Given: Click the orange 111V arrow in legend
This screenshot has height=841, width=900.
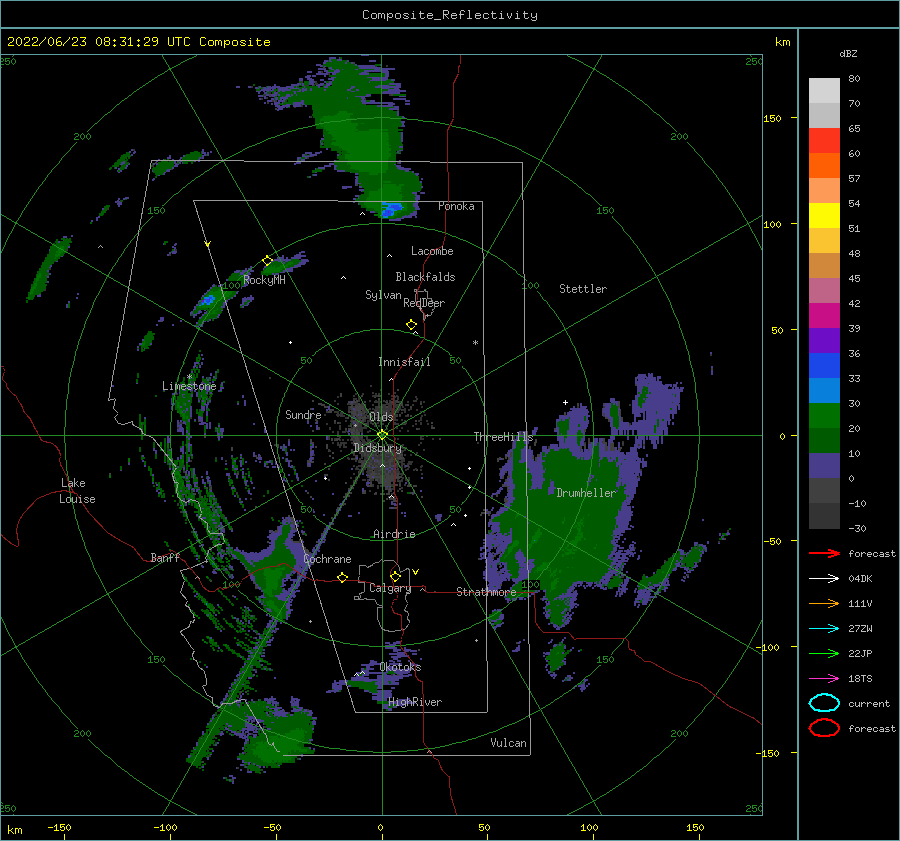Looking at the screenshot, I should (x=824, y=603).
